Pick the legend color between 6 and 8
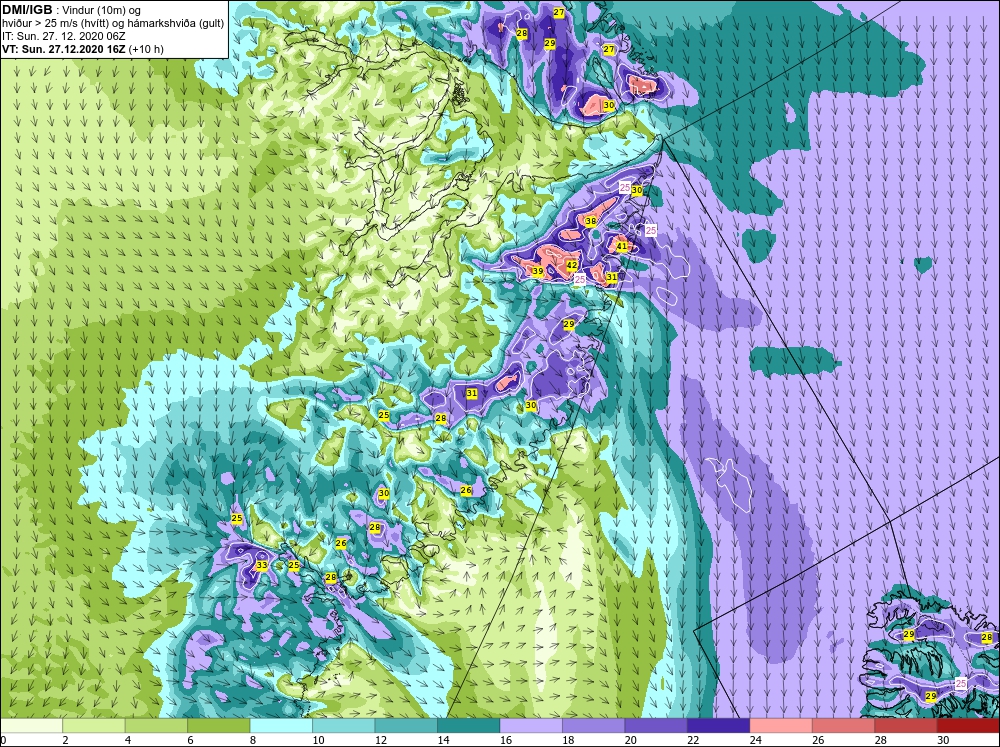This screenshot has width=1000, height=747. tap(219, 726)
